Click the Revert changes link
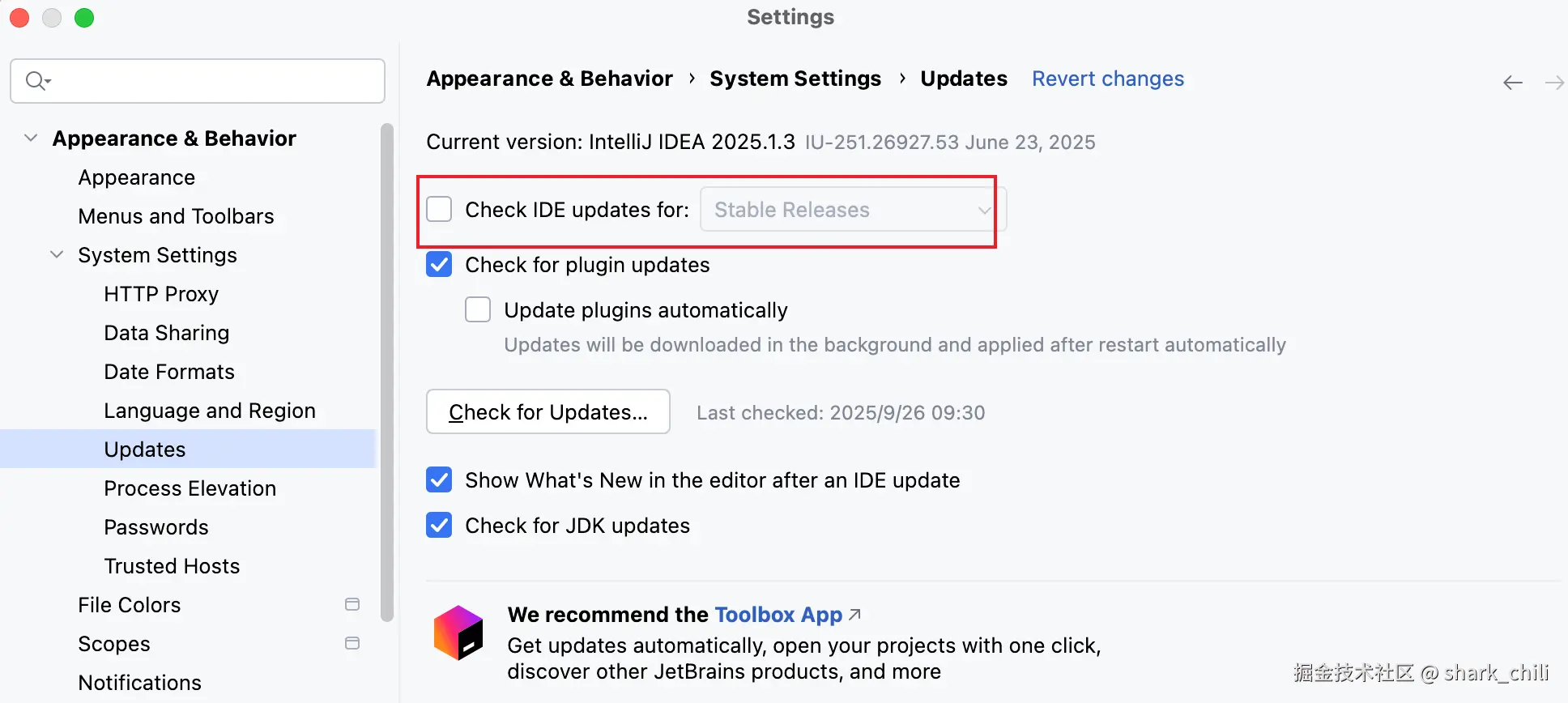 pyautogui.click(x=1107, y=79)
